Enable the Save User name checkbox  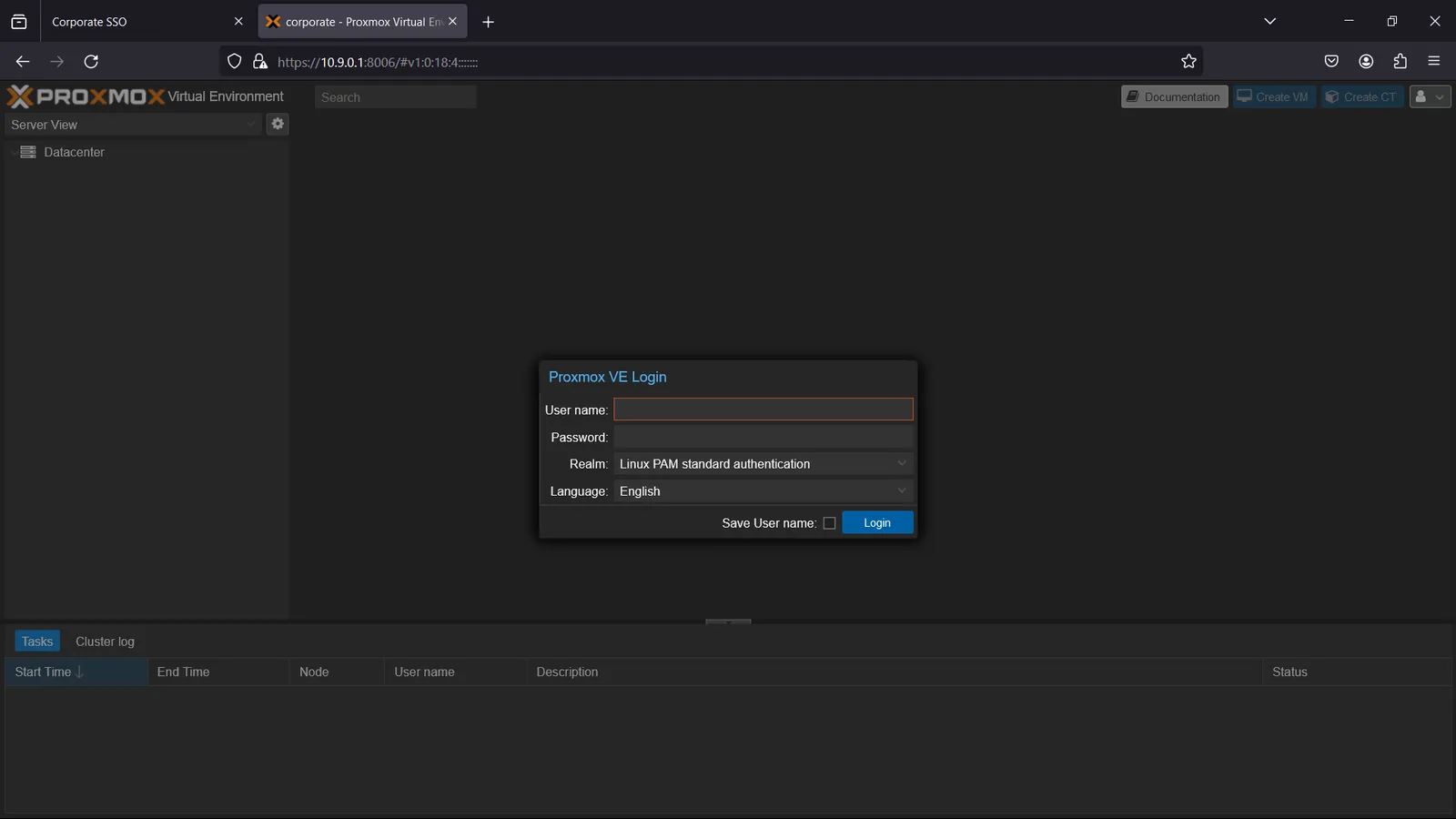pos(829,523)
